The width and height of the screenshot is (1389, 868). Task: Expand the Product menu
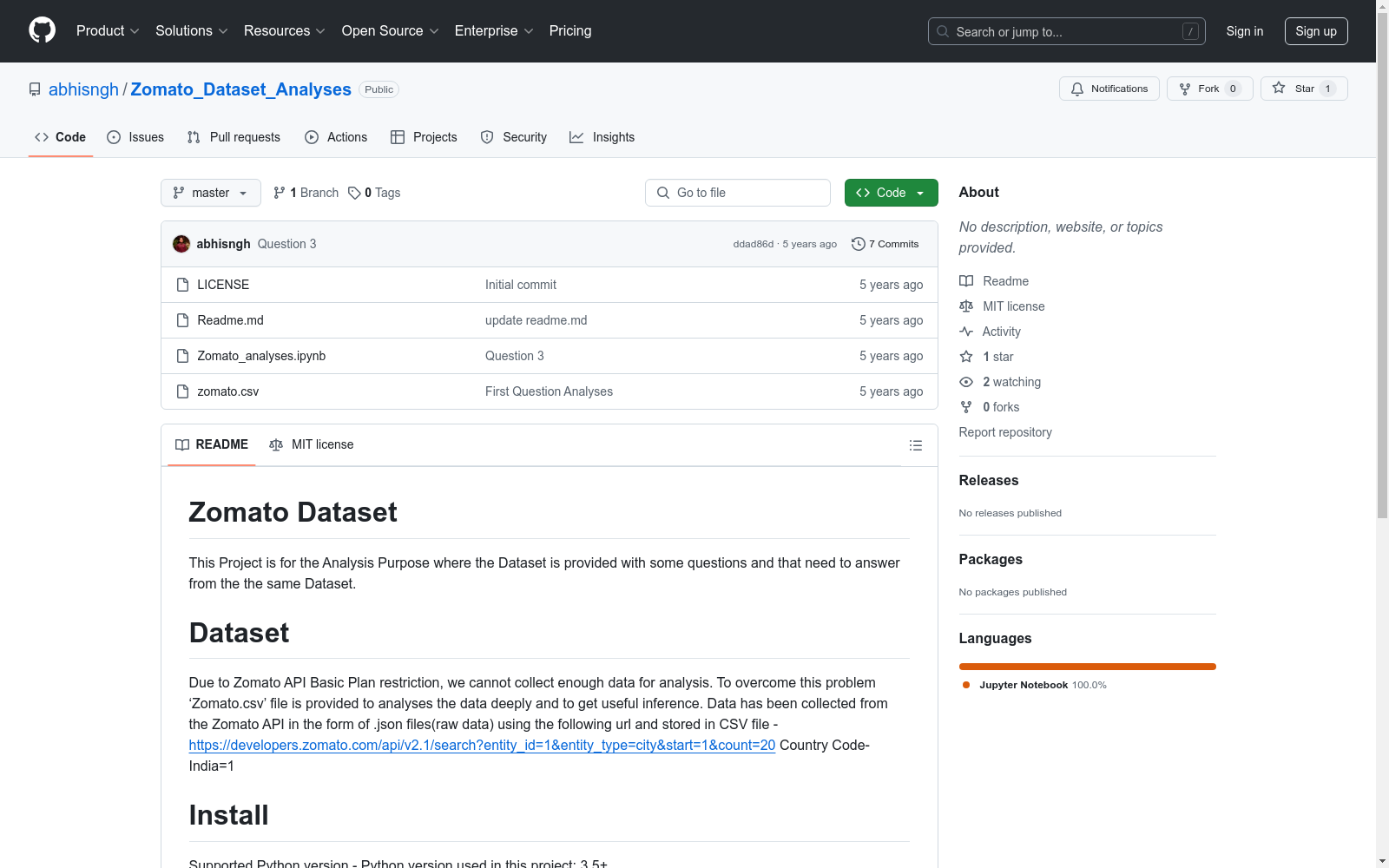108,31
